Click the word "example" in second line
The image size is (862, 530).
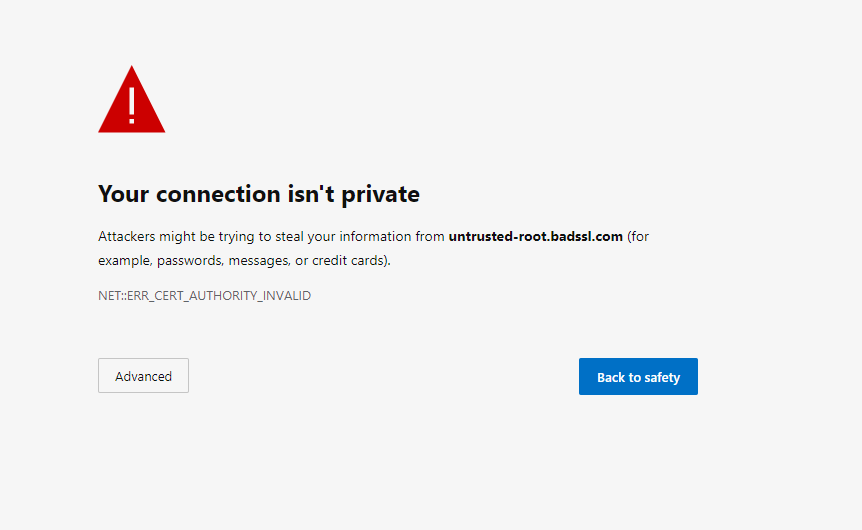(125, 261)
